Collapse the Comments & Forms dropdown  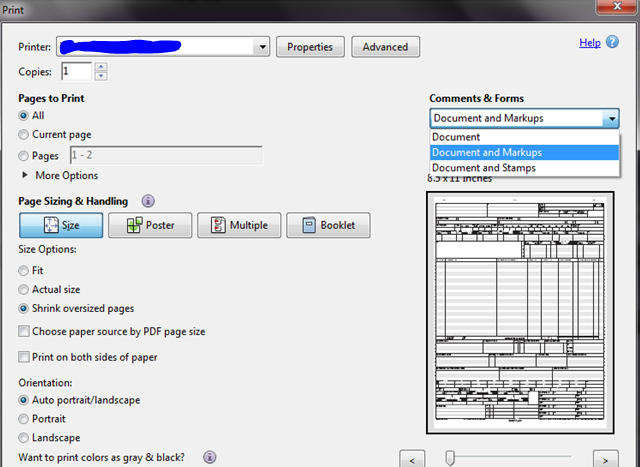tap(610, 119)
